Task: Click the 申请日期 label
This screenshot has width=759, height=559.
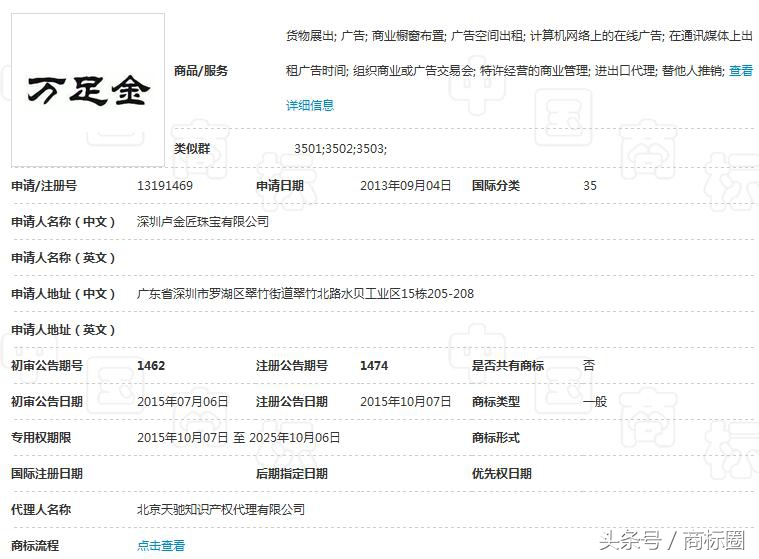Action: point(280,185)
